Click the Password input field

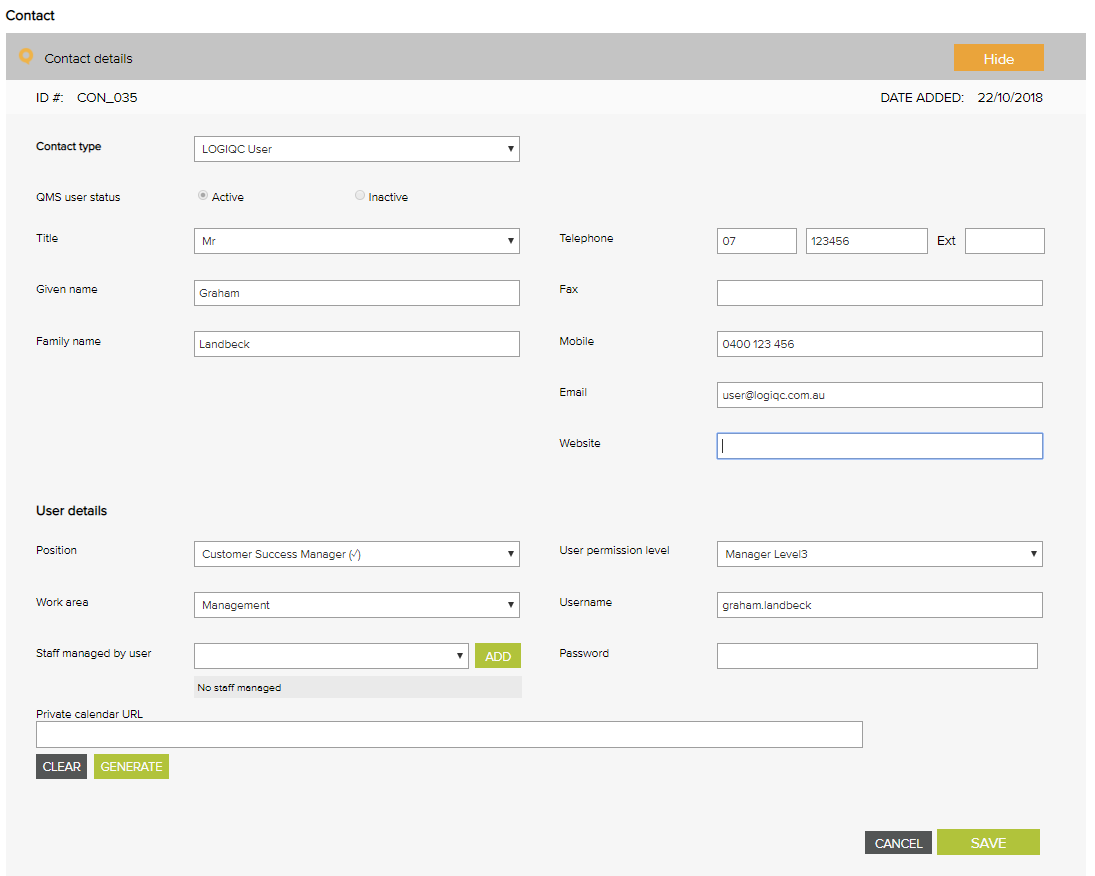(x=876, y=656)
